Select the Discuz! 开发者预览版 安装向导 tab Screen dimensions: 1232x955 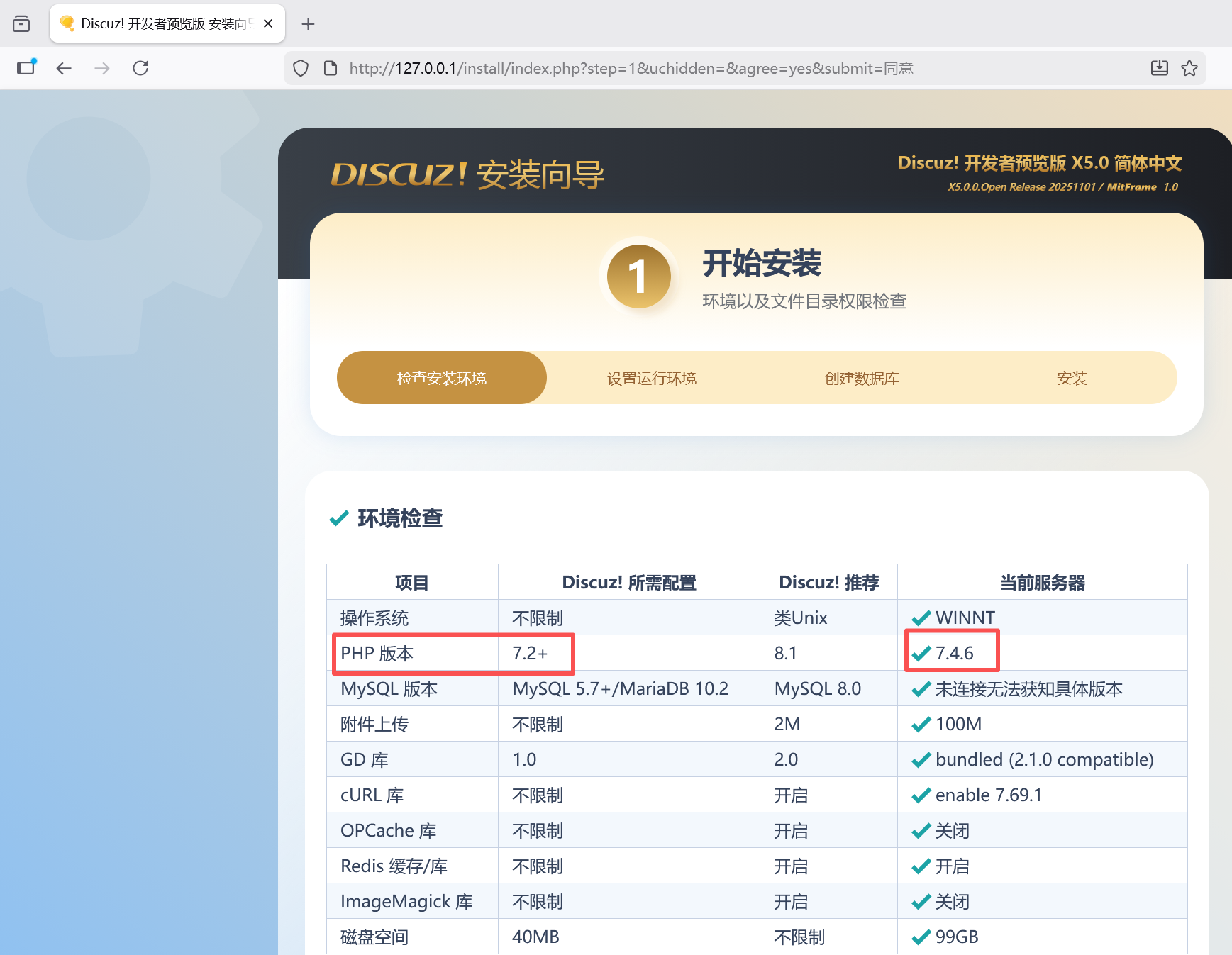(x=167, y=23)
